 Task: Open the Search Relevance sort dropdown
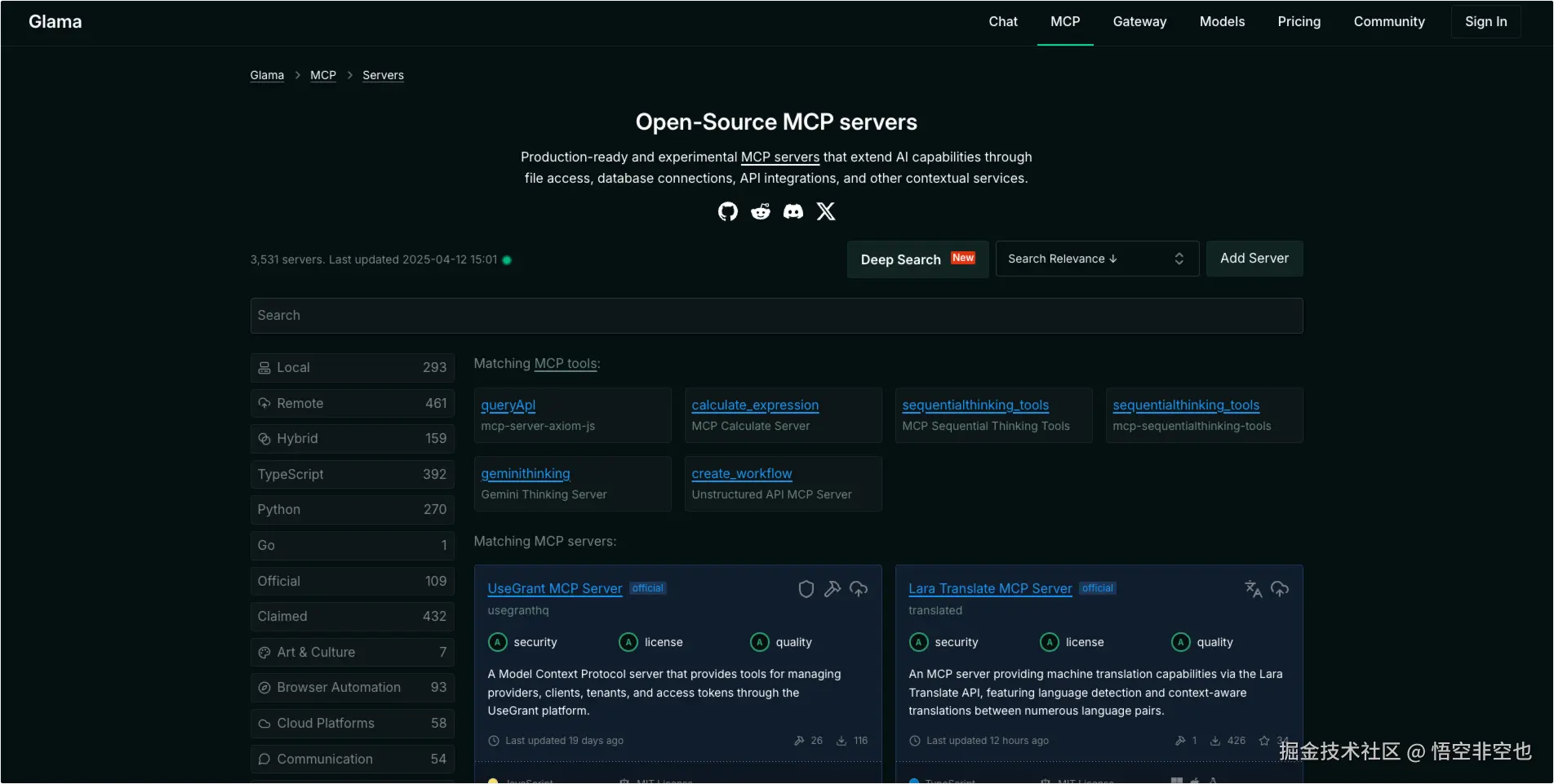click(x=1097, y=259)
